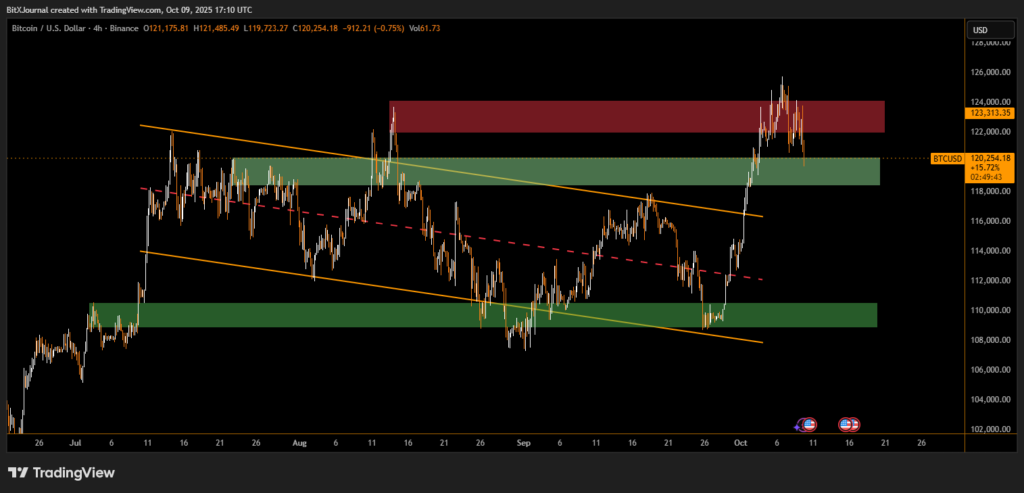This screenshot has height=493, width=1024.
Task: Click the US flag economic event near Oct 11
Action: click(808, 424)
